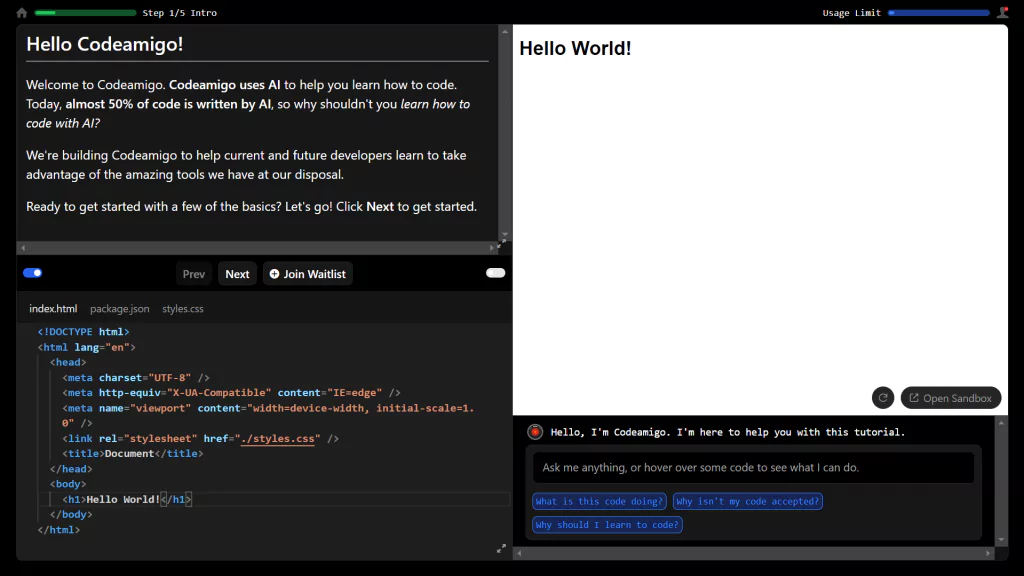1024x576 pixels.
Task: Click the instructions panel scroll-up arrow
Action: (x=504, y=31)
